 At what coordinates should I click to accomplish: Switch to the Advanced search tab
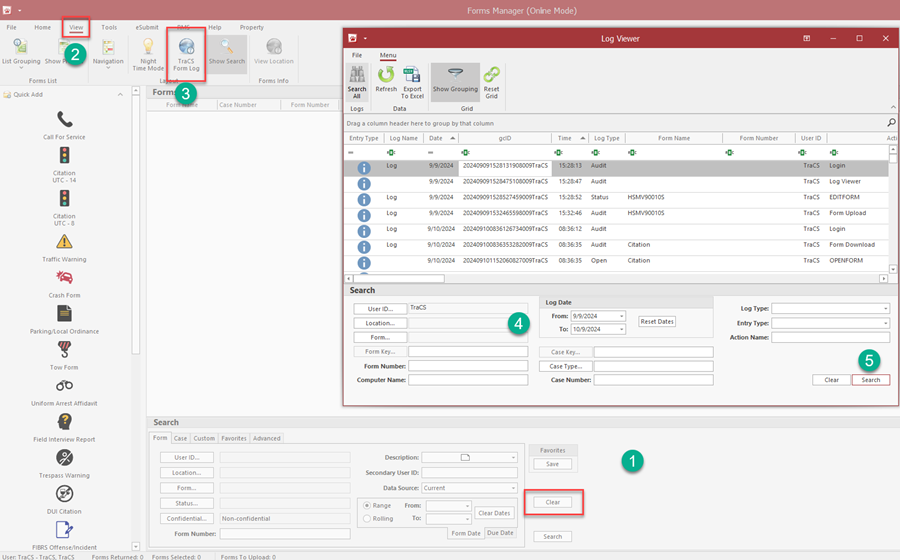tap(266, 438)
